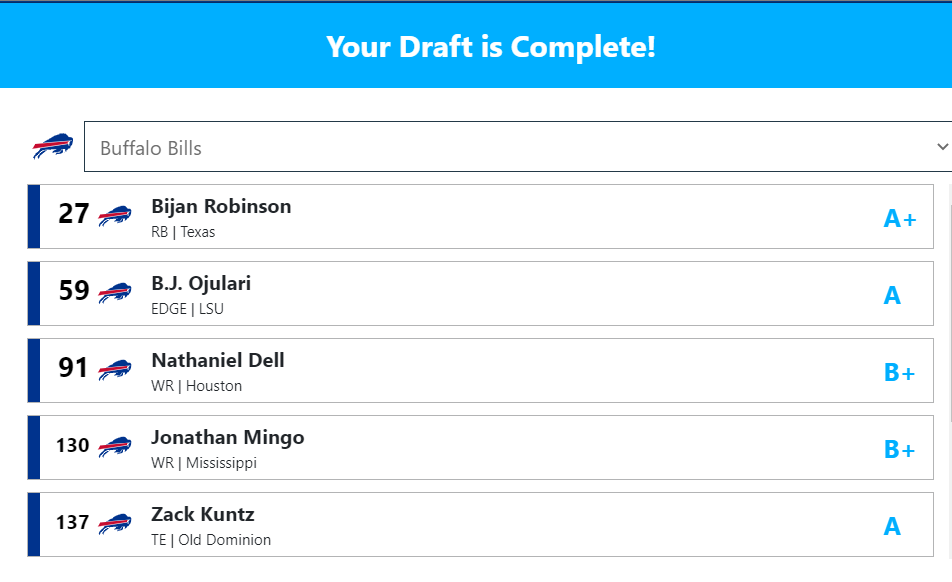Click the B+ grade for Jonathan Mingo
This screenshot has width=952, height=582.
899,450
